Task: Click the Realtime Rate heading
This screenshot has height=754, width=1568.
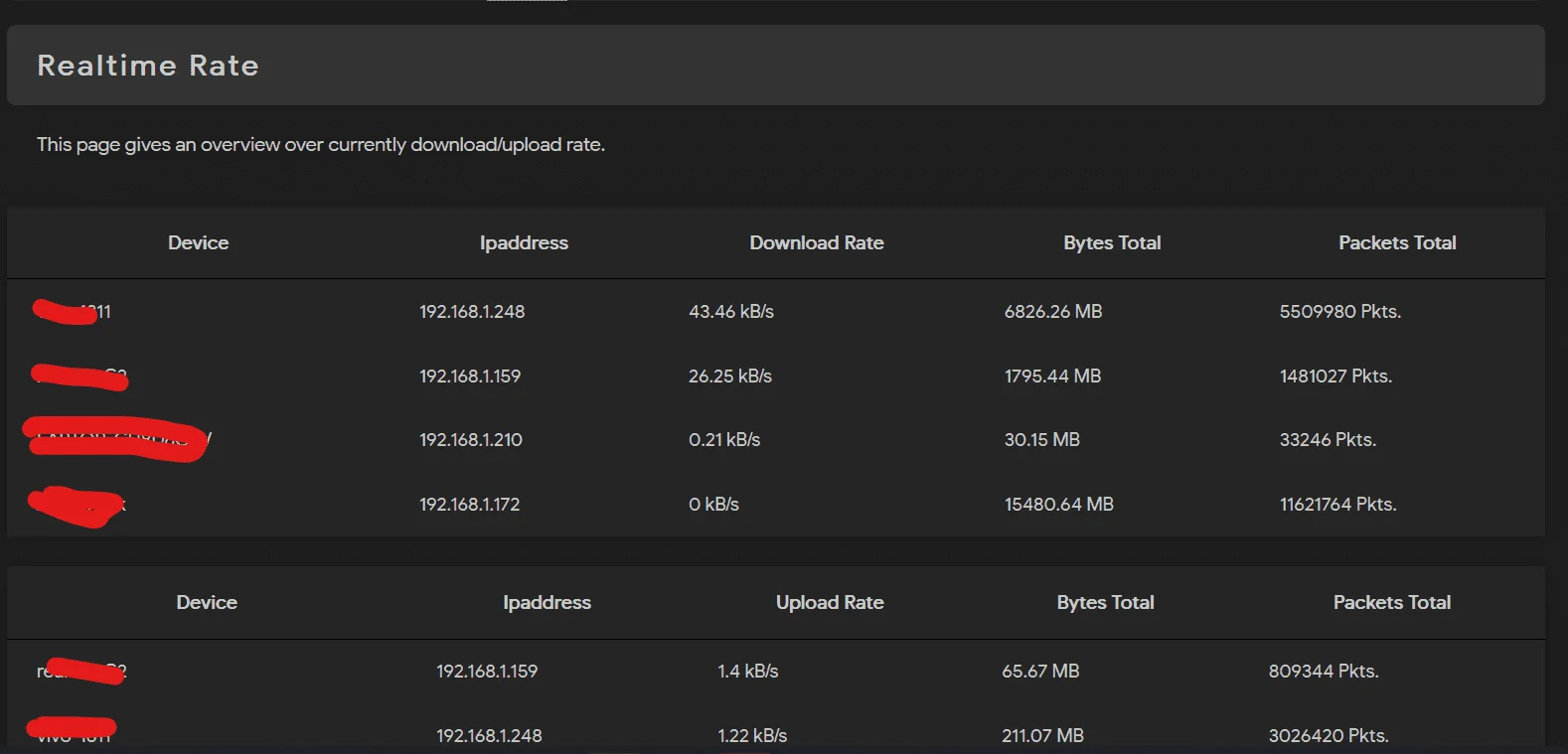Action: pyautogui.click(x=148, y=66)
